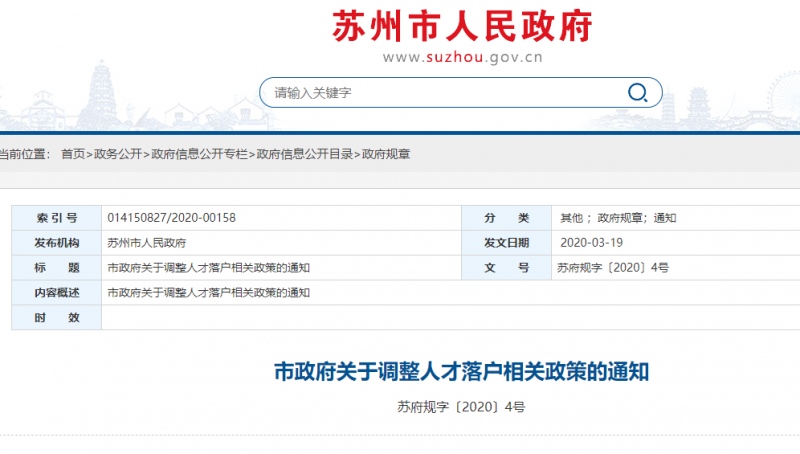Focus the keyword search input field
800x454 pixels.
pos(440,93)
